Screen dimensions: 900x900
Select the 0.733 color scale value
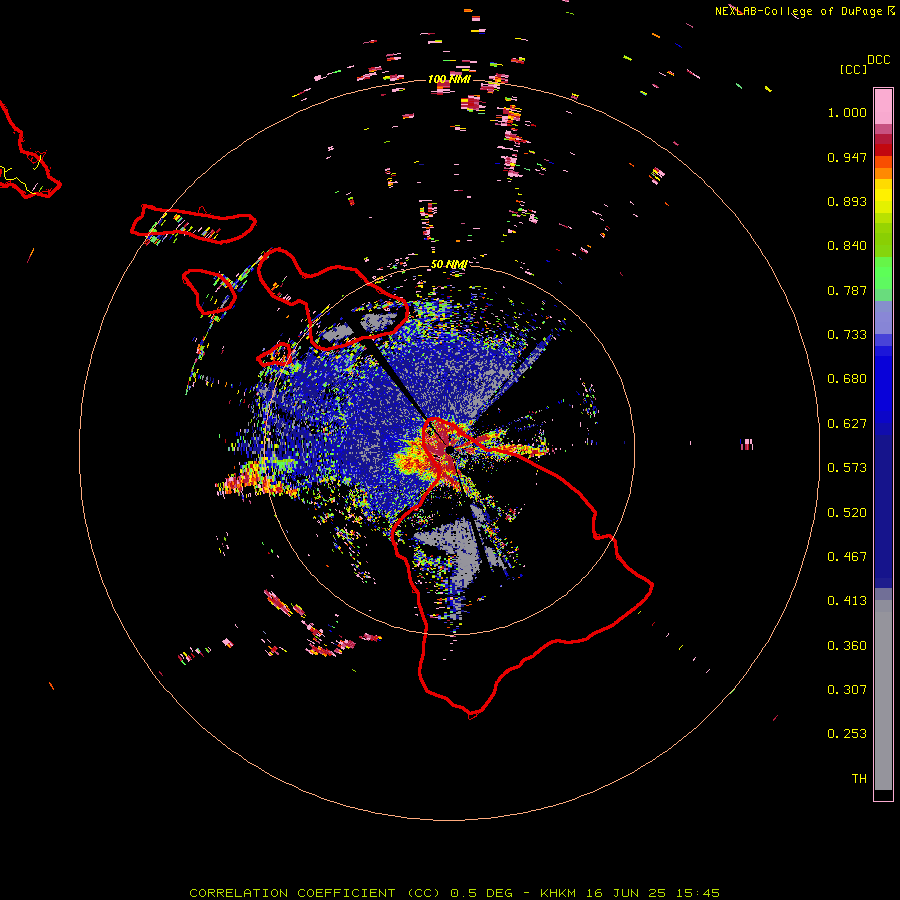[847, 335]
